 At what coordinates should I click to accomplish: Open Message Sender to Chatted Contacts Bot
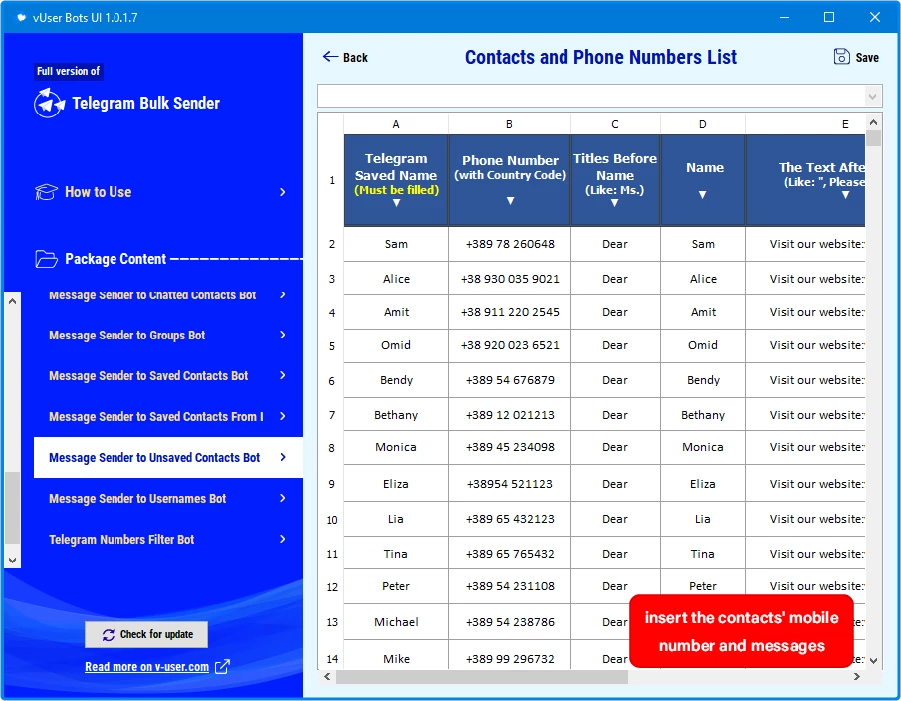[x=168, y=295]
